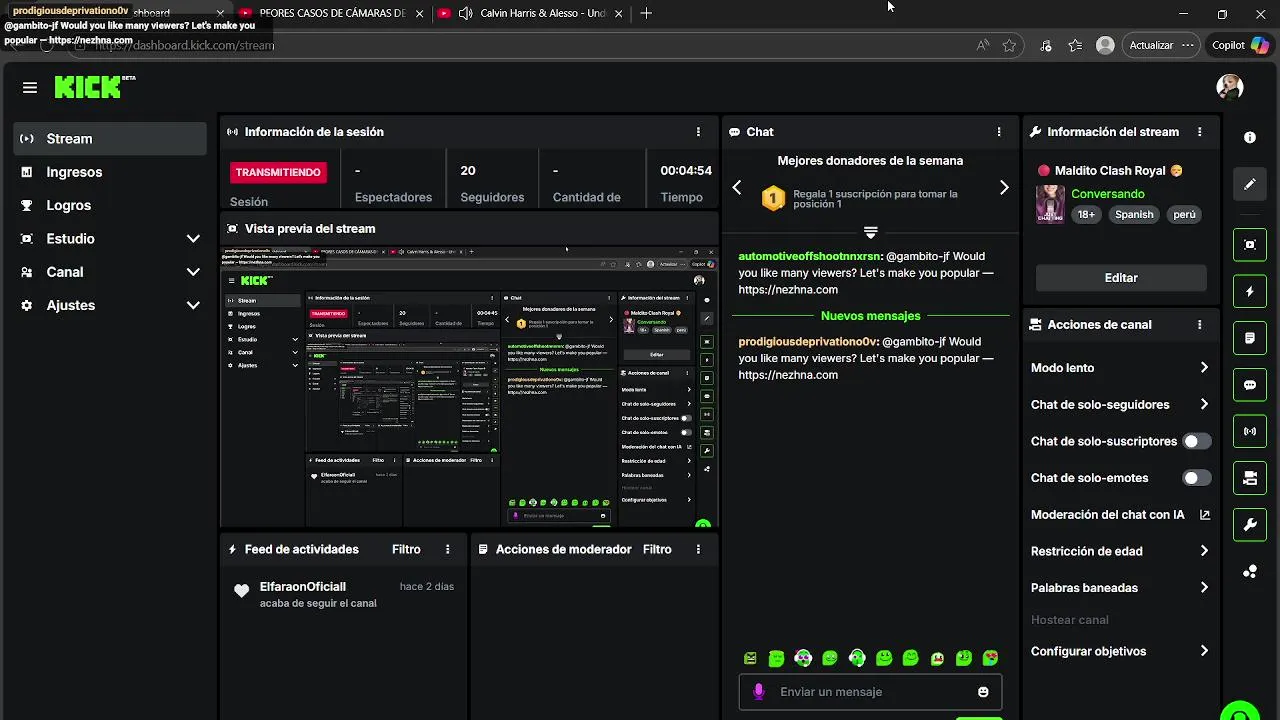Click the lightning bolt icon in the right rail
Image resolution: width=1280 pixels, height=720 pixels.
[x=1250, y=292]
